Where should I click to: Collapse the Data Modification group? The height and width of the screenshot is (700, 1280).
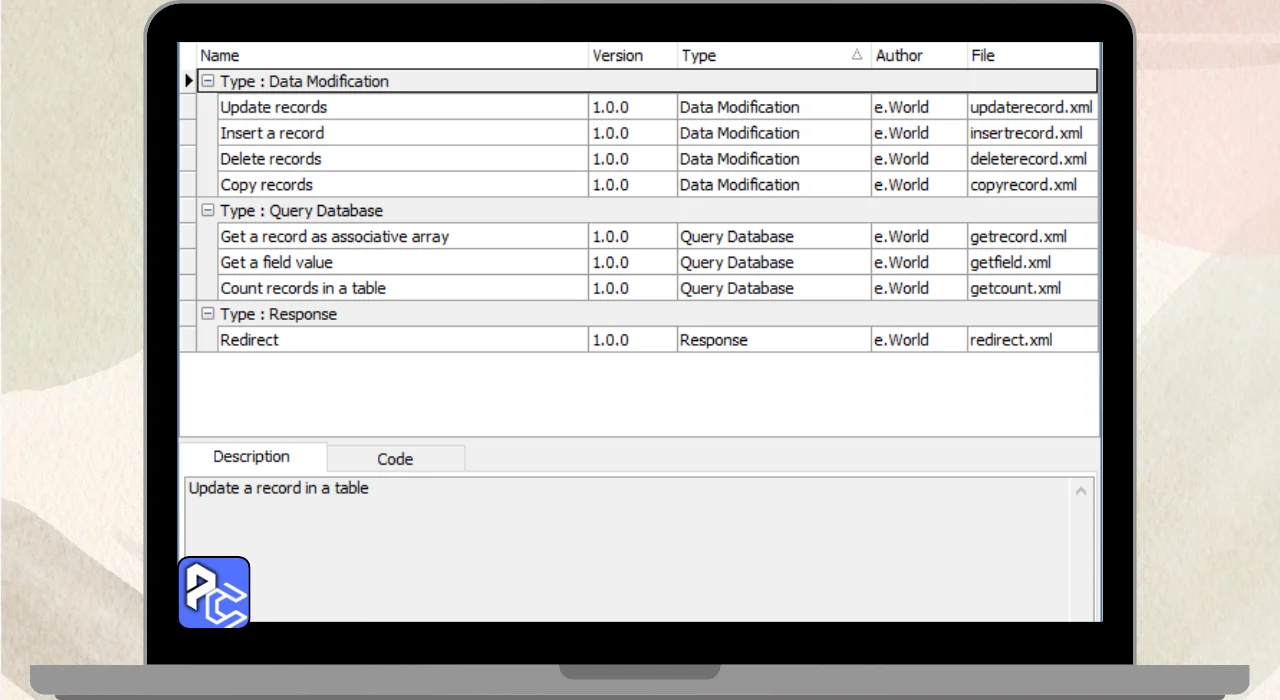click(x=208, y=82)
